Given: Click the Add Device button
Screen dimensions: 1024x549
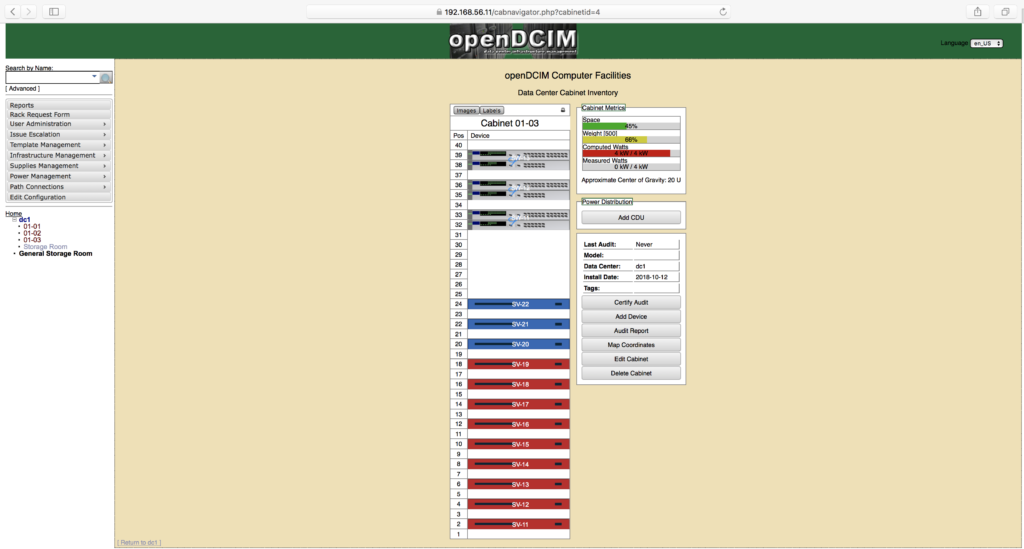Looking at the screenshot, I should 631,317.
